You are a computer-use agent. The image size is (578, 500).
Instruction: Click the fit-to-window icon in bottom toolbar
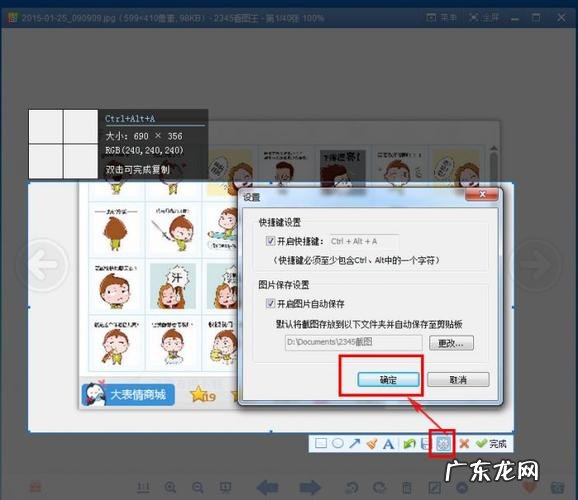(x=225, y=487)
